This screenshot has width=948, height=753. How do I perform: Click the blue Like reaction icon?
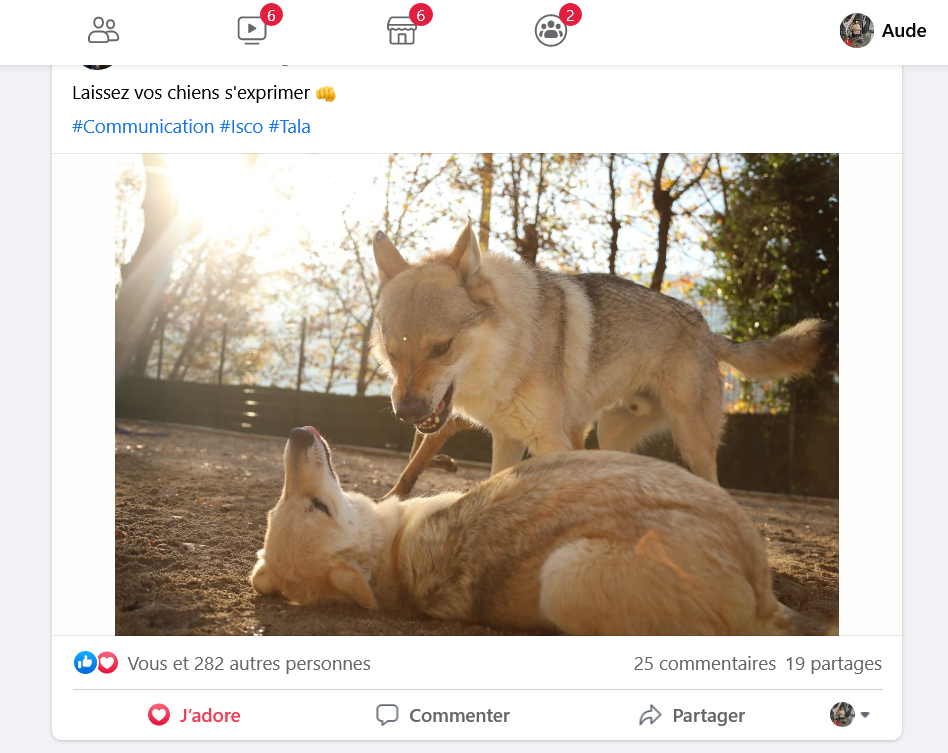[x=85, y=663]
